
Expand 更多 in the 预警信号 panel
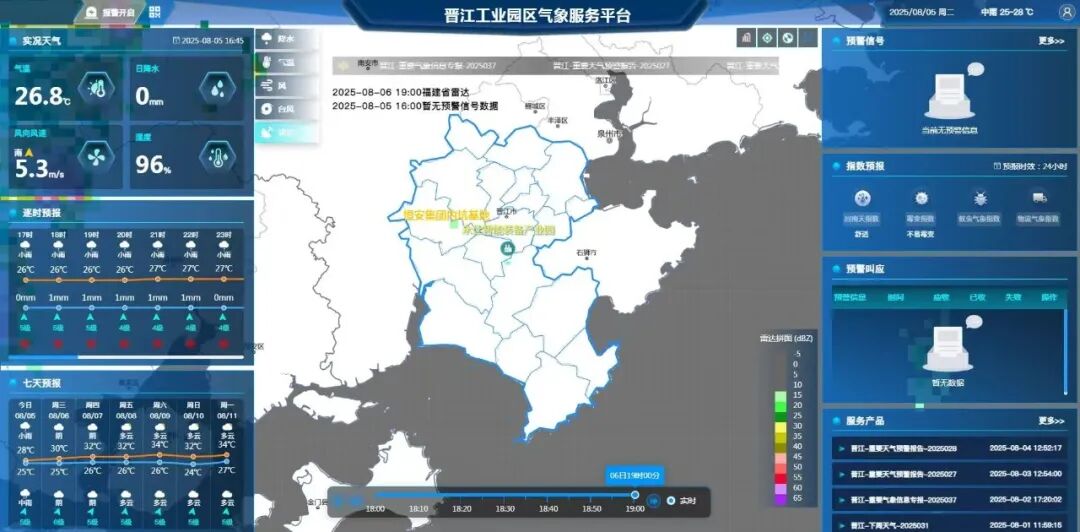coord(1051,41)
